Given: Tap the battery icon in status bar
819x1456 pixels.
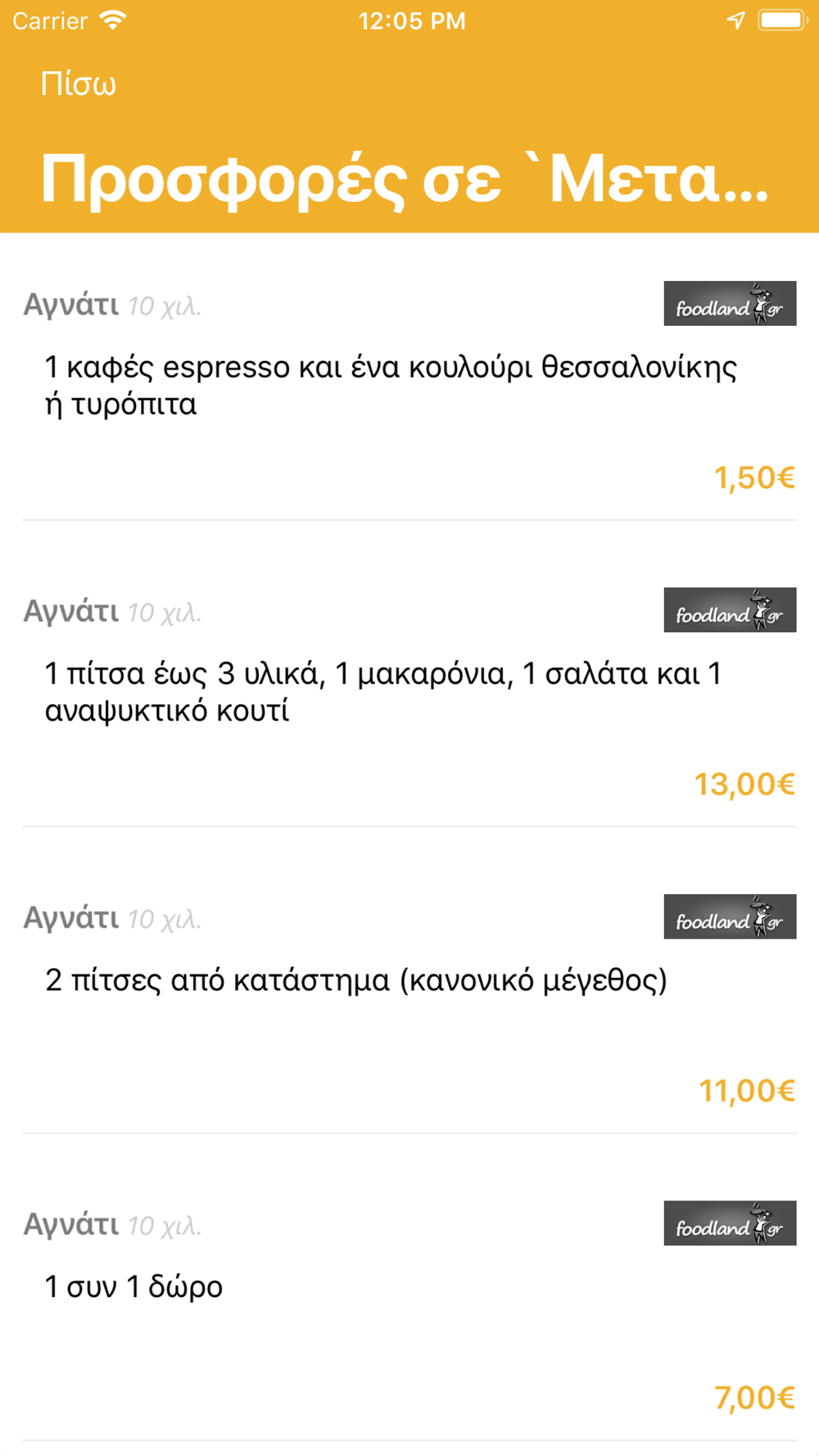Looking at the screenshot, I should coord(782,20).
